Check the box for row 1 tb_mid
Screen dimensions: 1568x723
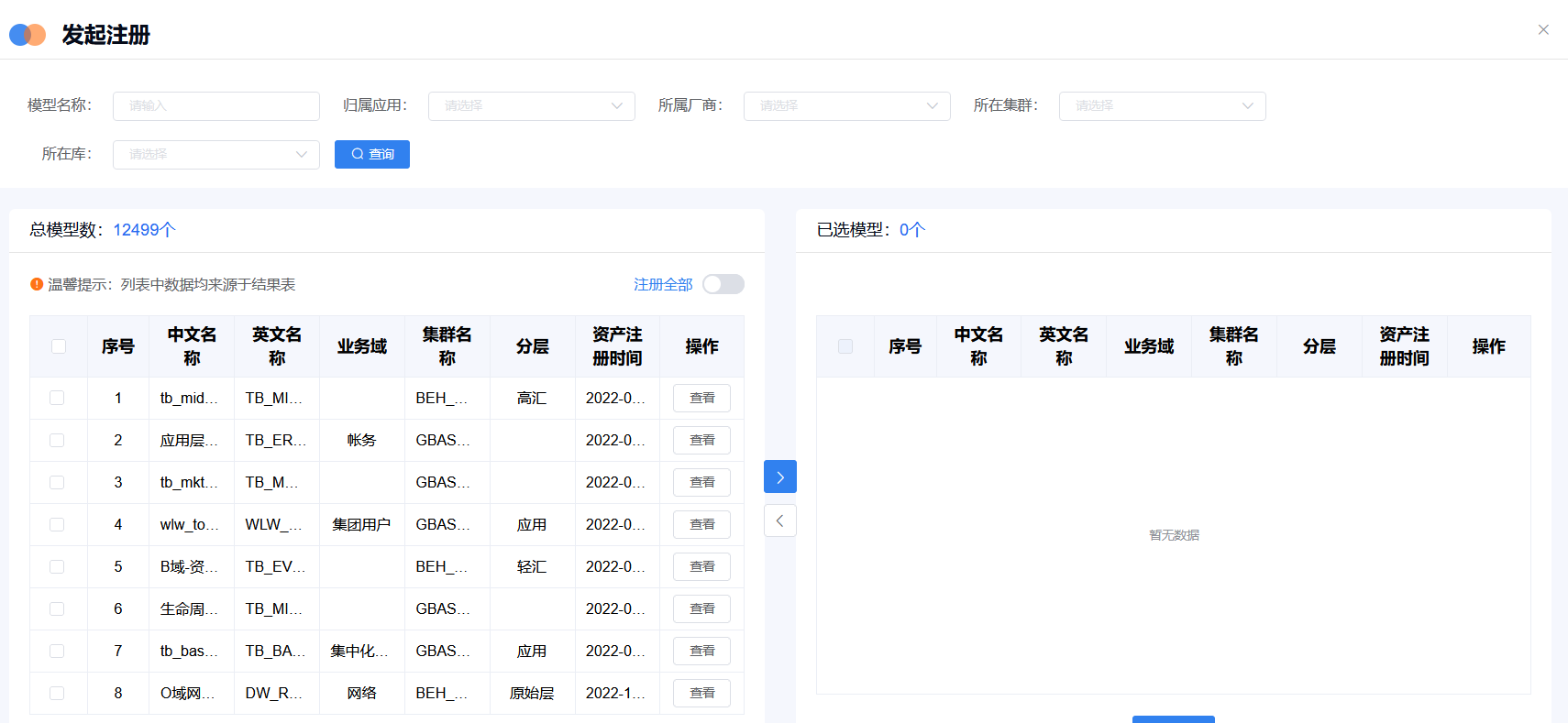[57, 398]
